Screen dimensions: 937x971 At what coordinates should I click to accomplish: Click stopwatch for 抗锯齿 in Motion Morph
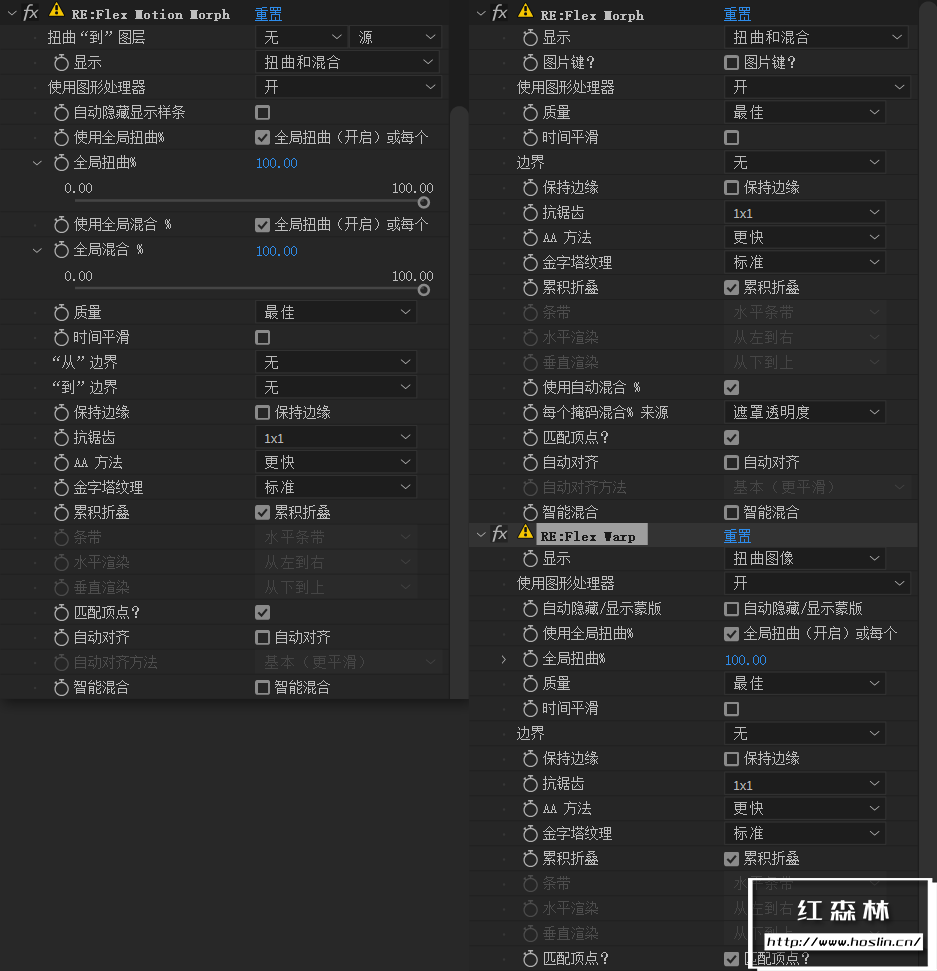pyautogui.click(x=61, y=438)
